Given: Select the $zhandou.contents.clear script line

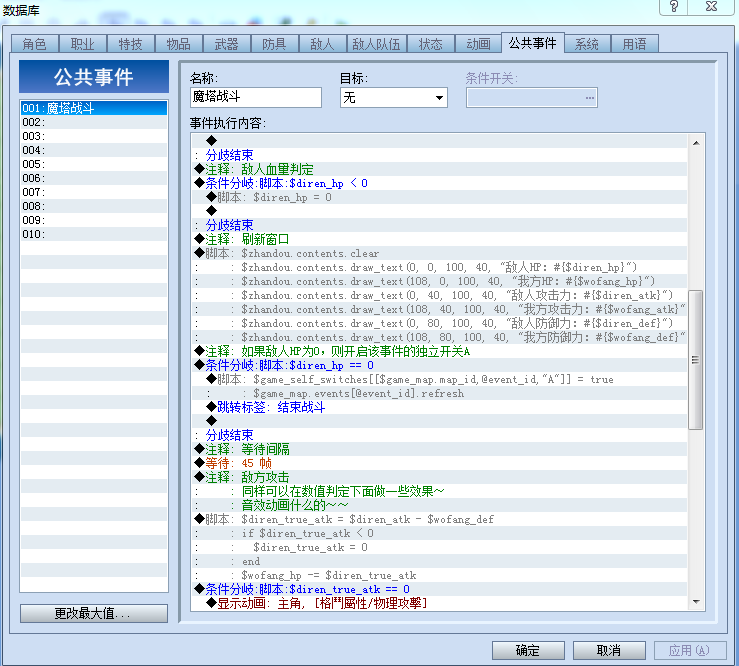Looking at the screenshot, I should (439, 253).
